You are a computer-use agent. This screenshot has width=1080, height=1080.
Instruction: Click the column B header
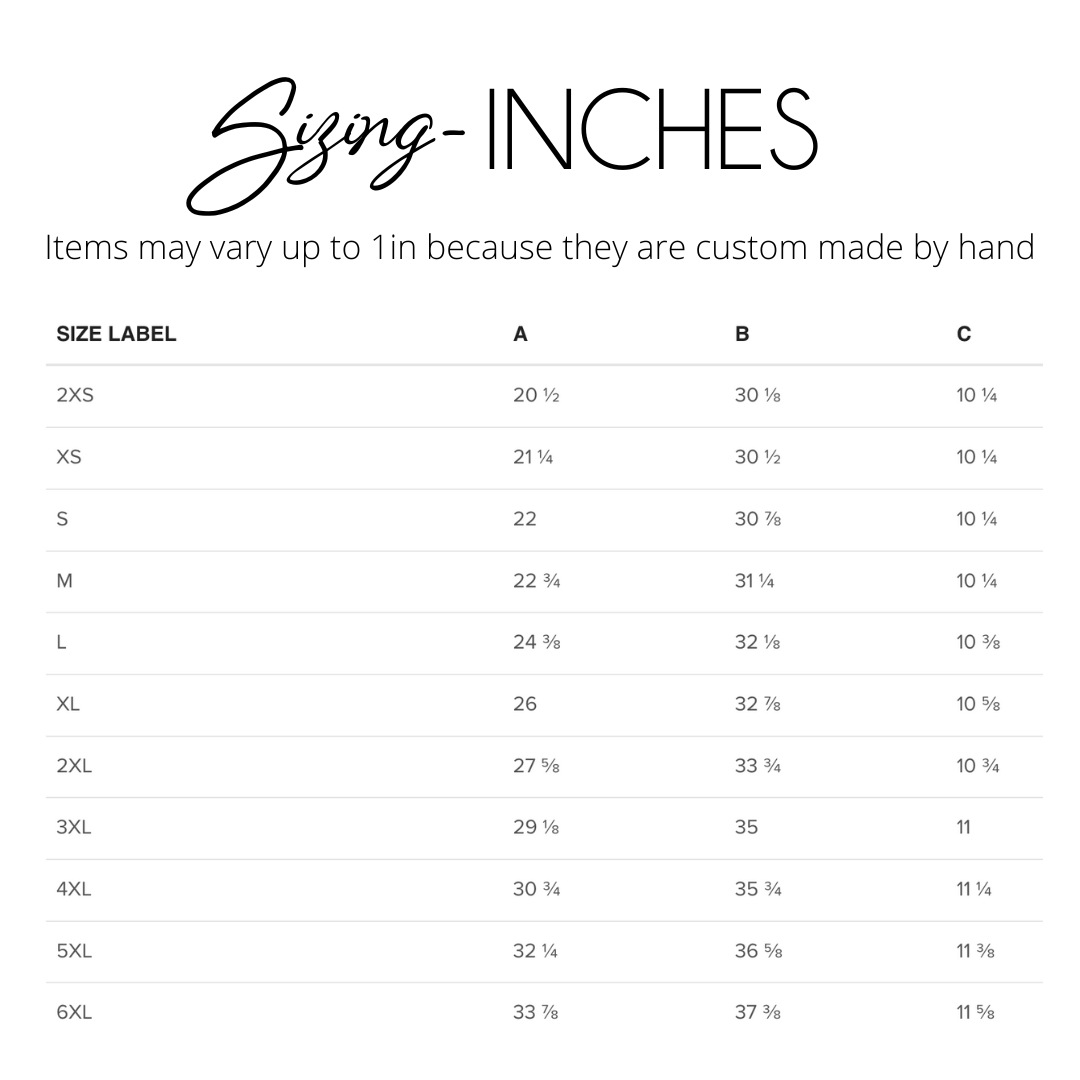(742, 334)
